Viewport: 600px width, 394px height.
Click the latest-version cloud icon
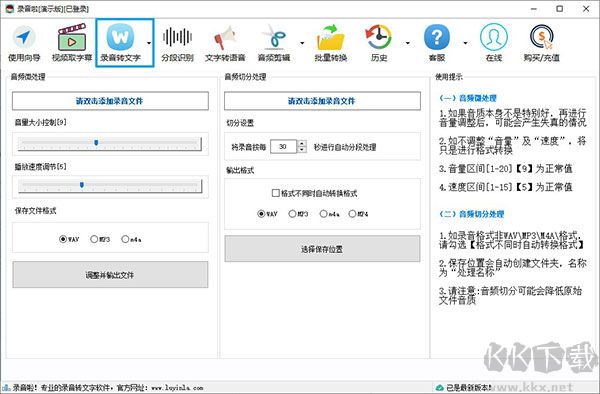(x=440, y=387)
